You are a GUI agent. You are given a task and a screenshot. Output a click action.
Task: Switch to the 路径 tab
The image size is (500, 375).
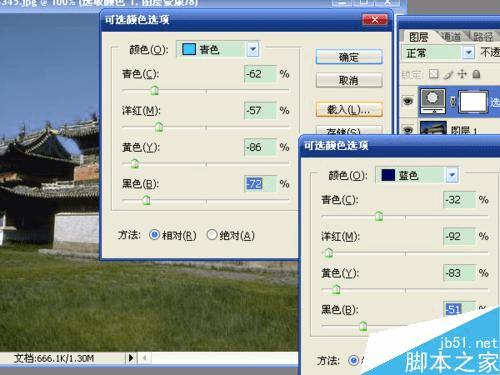click(483, 37)
